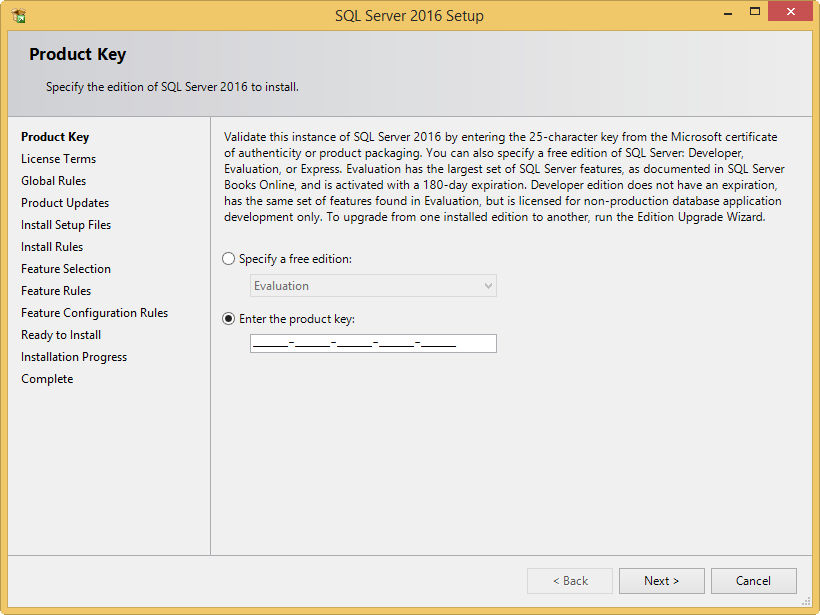Click the Specify the edition subtitle text
The image size is (820, 615).
coord(172,87)
